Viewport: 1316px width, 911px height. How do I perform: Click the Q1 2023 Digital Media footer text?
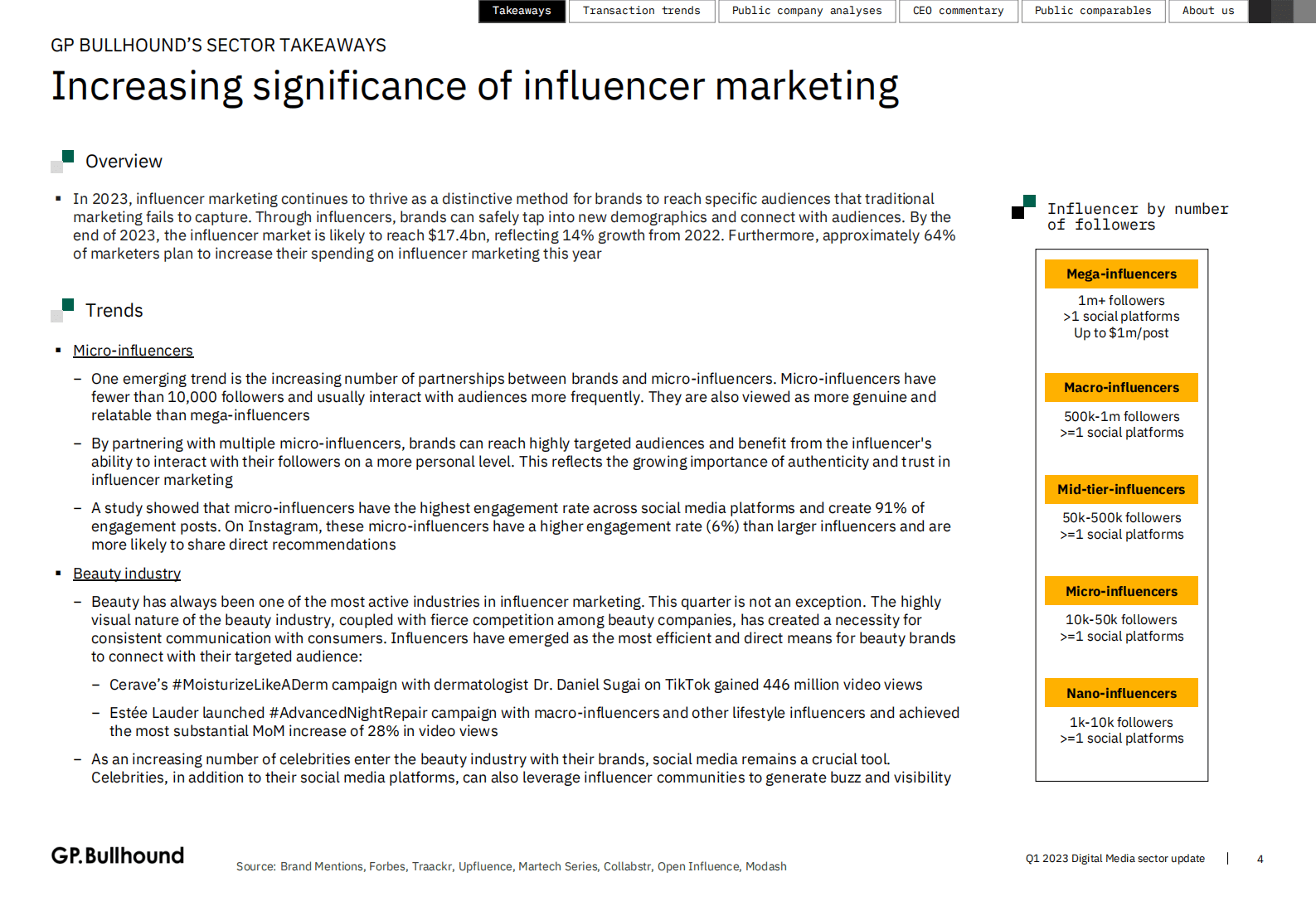1114,859
